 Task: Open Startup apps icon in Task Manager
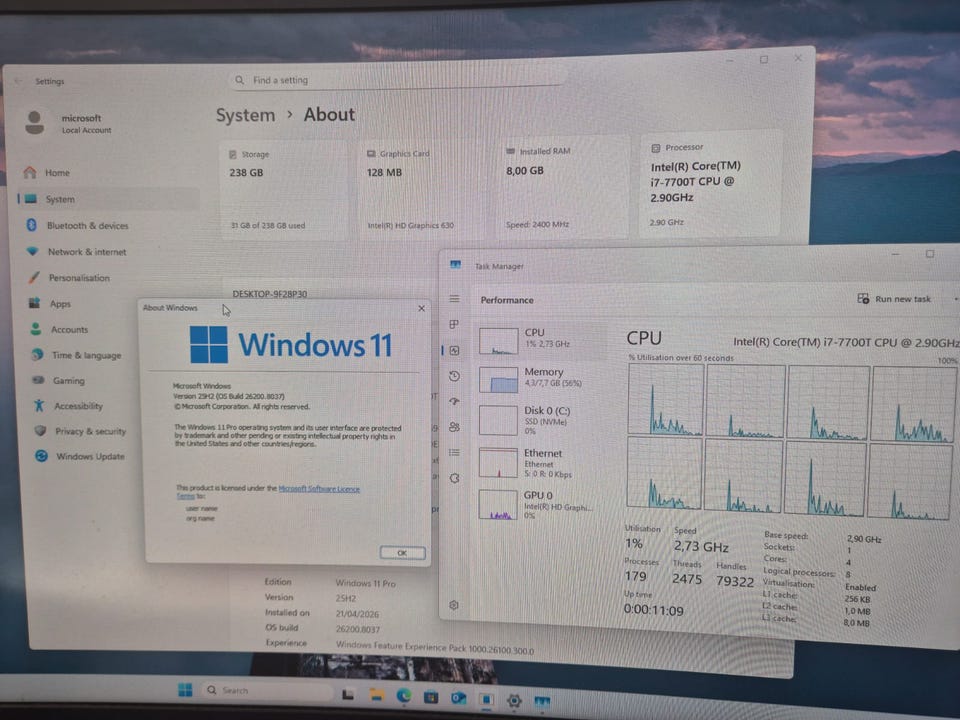click(x=454, y=401)
